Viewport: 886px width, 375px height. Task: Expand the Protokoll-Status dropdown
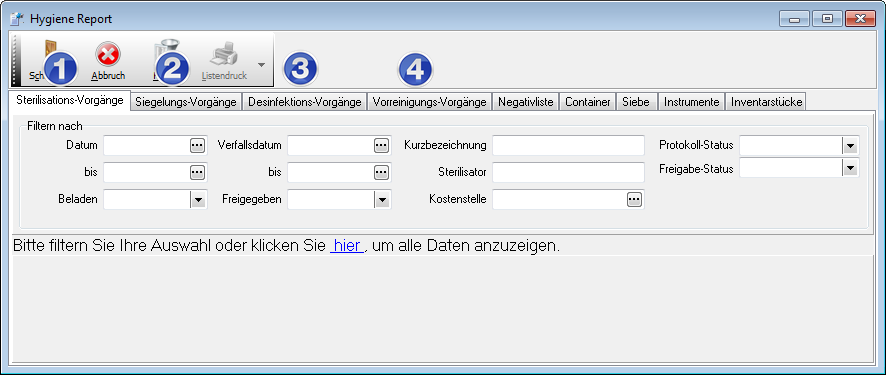coord(850,146)
